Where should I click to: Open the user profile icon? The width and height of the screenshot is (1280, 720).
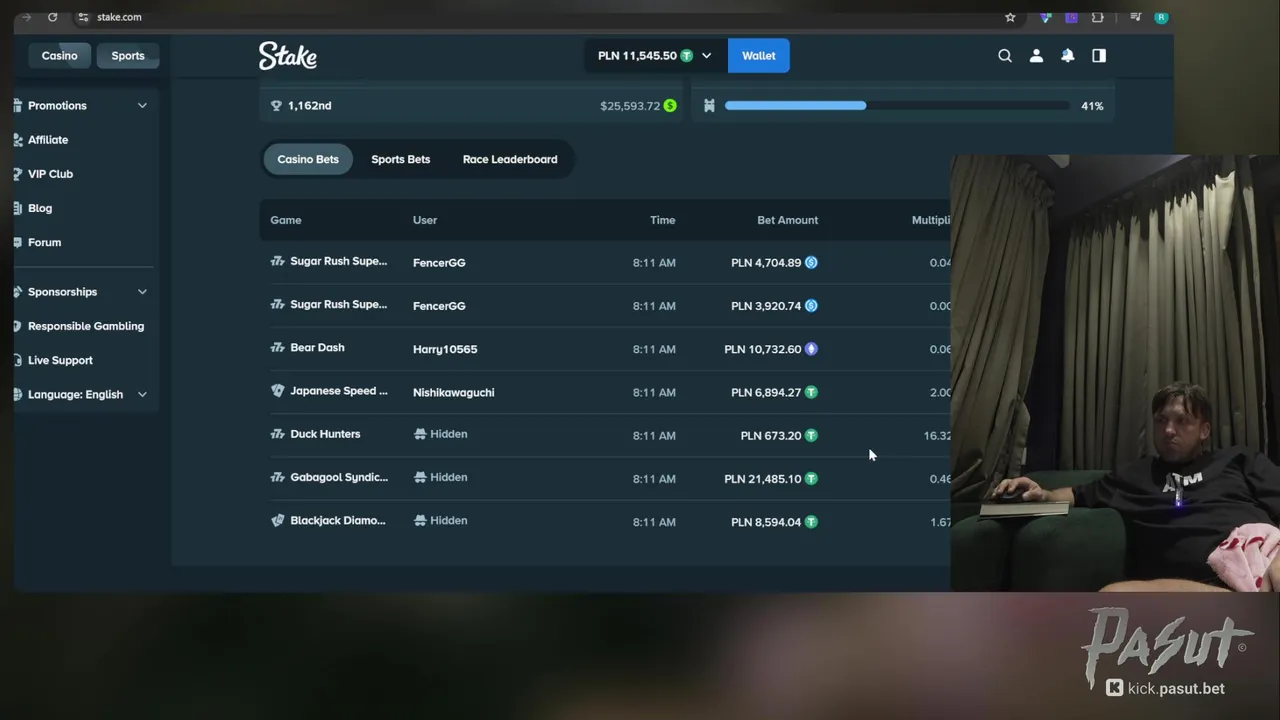[x=1036, y=56]
